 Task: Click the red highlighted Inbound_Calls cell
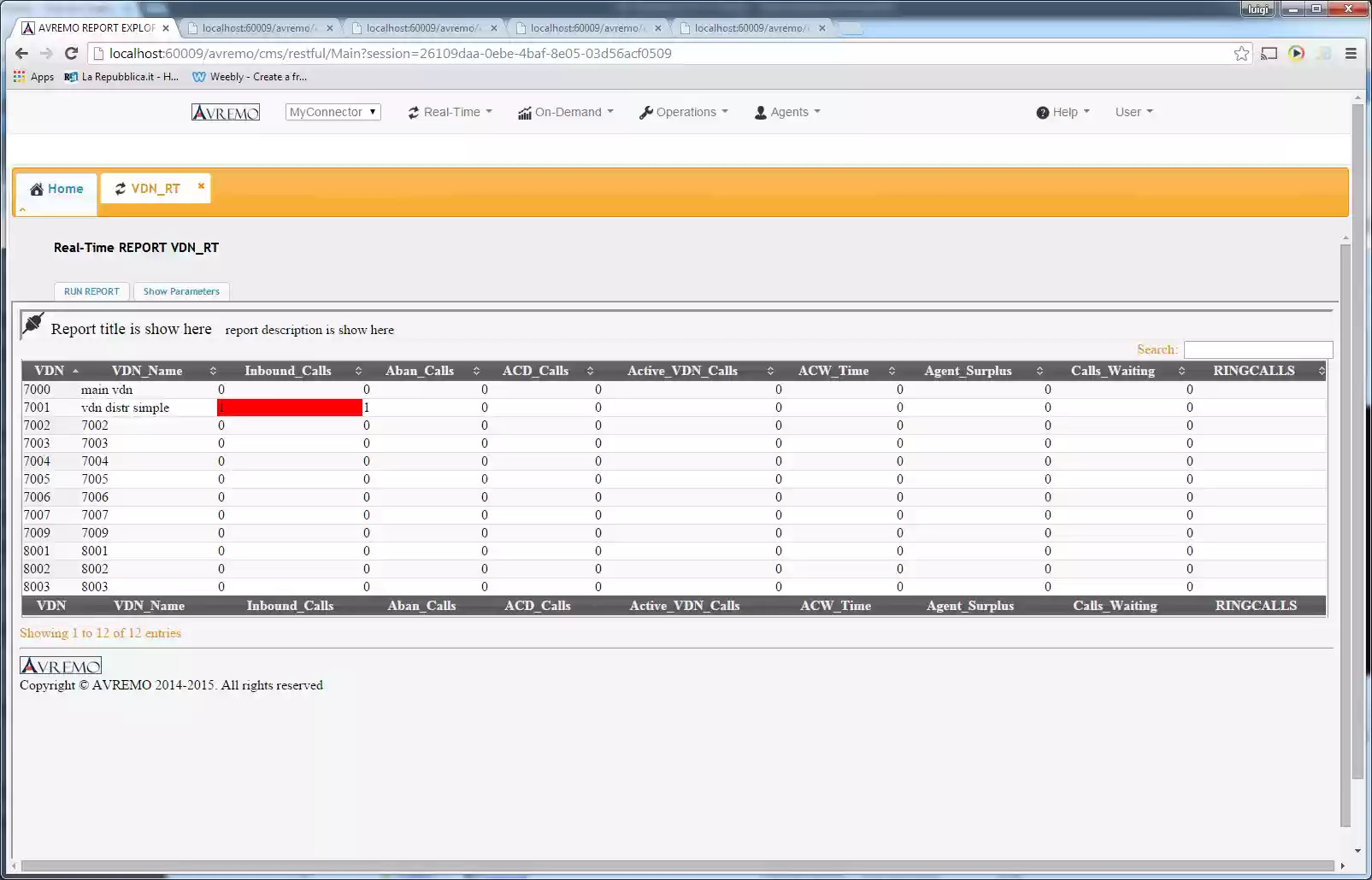tap(289, 408)
